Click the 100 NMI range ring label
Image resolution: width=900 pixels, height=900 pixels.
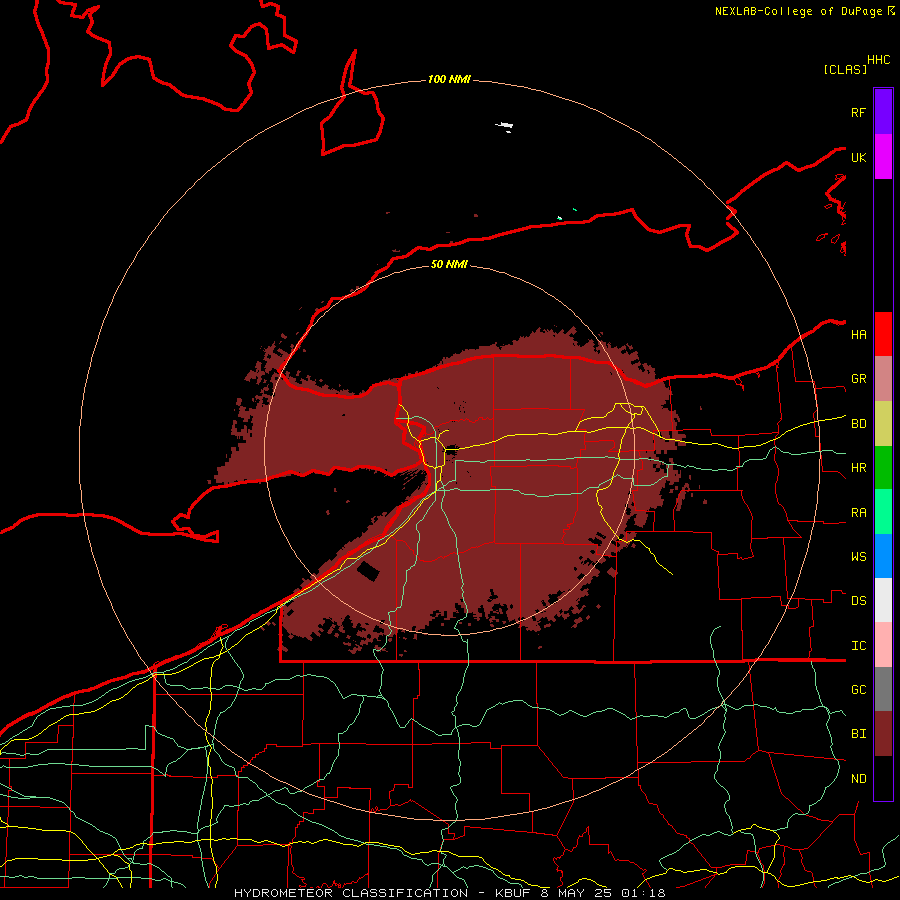point(449,79)
